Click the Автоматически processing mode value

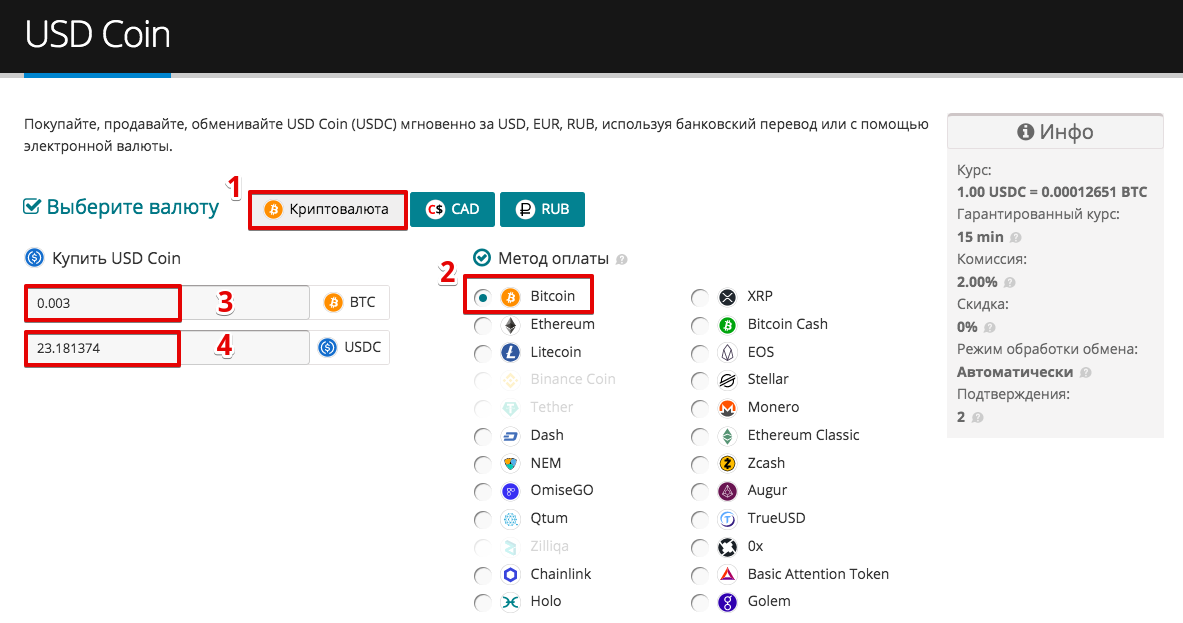click(1015, 372)
